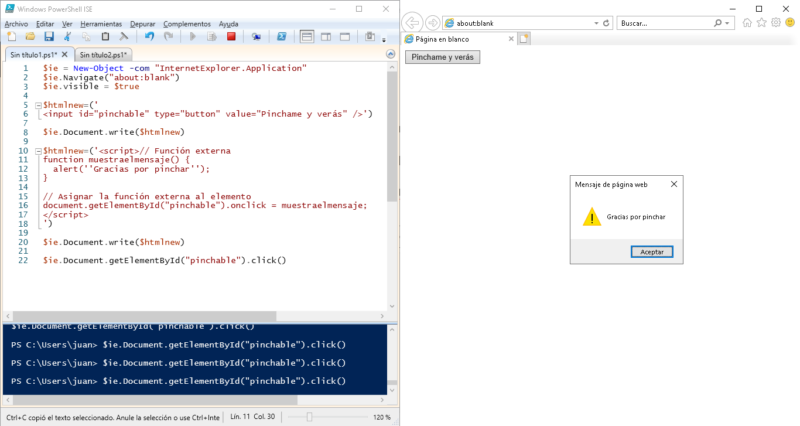
Task: Click the Cut scissors icon
Action: [x=67, y=37]
